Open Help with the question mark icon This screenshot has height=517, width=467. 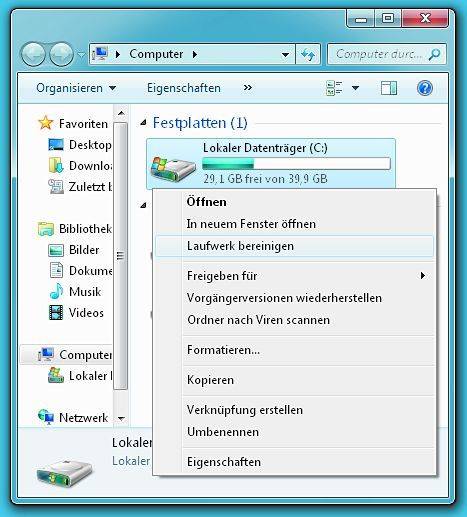click(425, 88)
